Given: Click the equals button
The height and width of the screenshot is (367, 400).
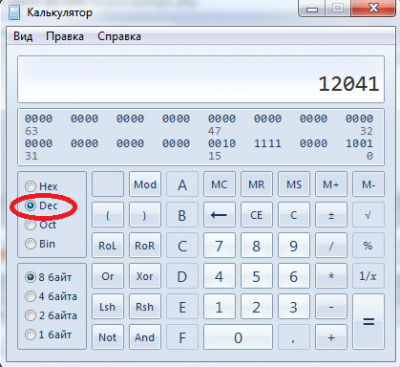Looking at the screenshot, I should 368,322.
